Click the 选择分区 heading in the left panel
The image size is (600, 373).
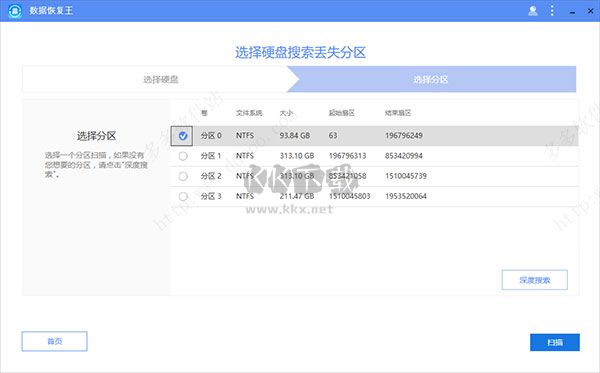tap(96, 136)
